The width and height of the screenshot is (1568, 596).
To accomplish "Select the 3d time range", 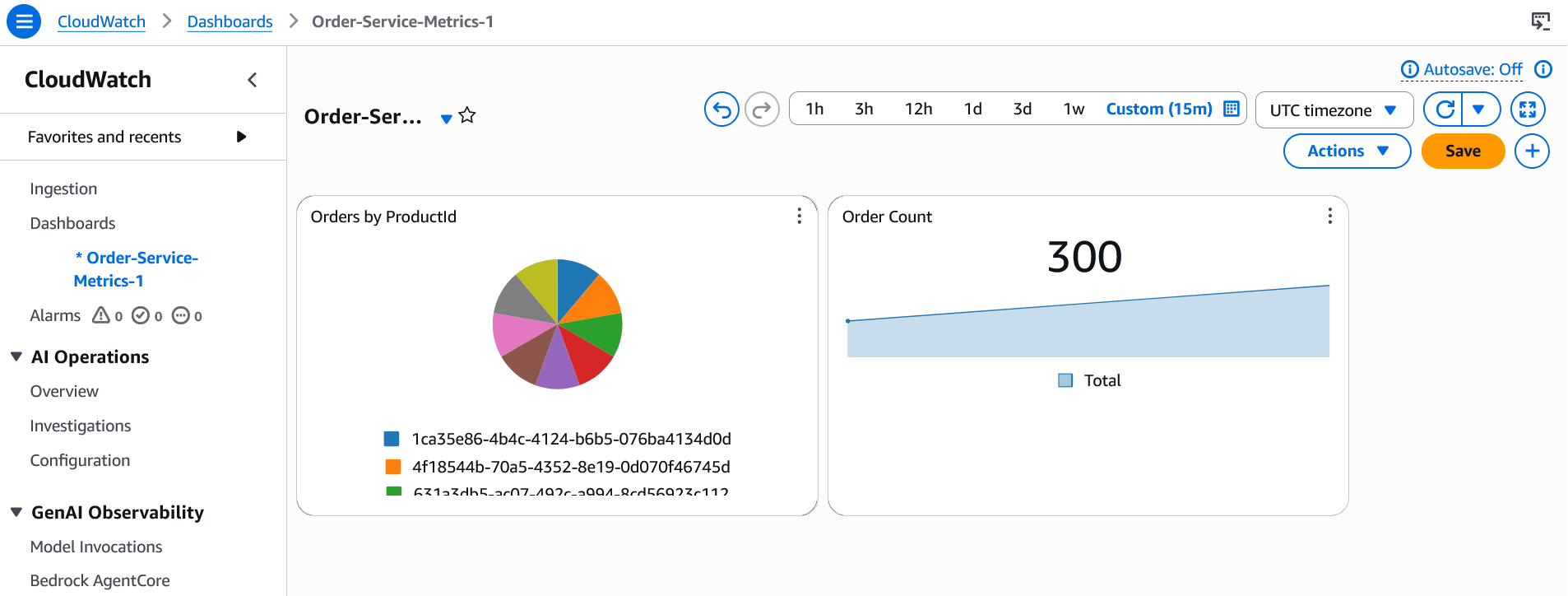I will [1022, 109].
